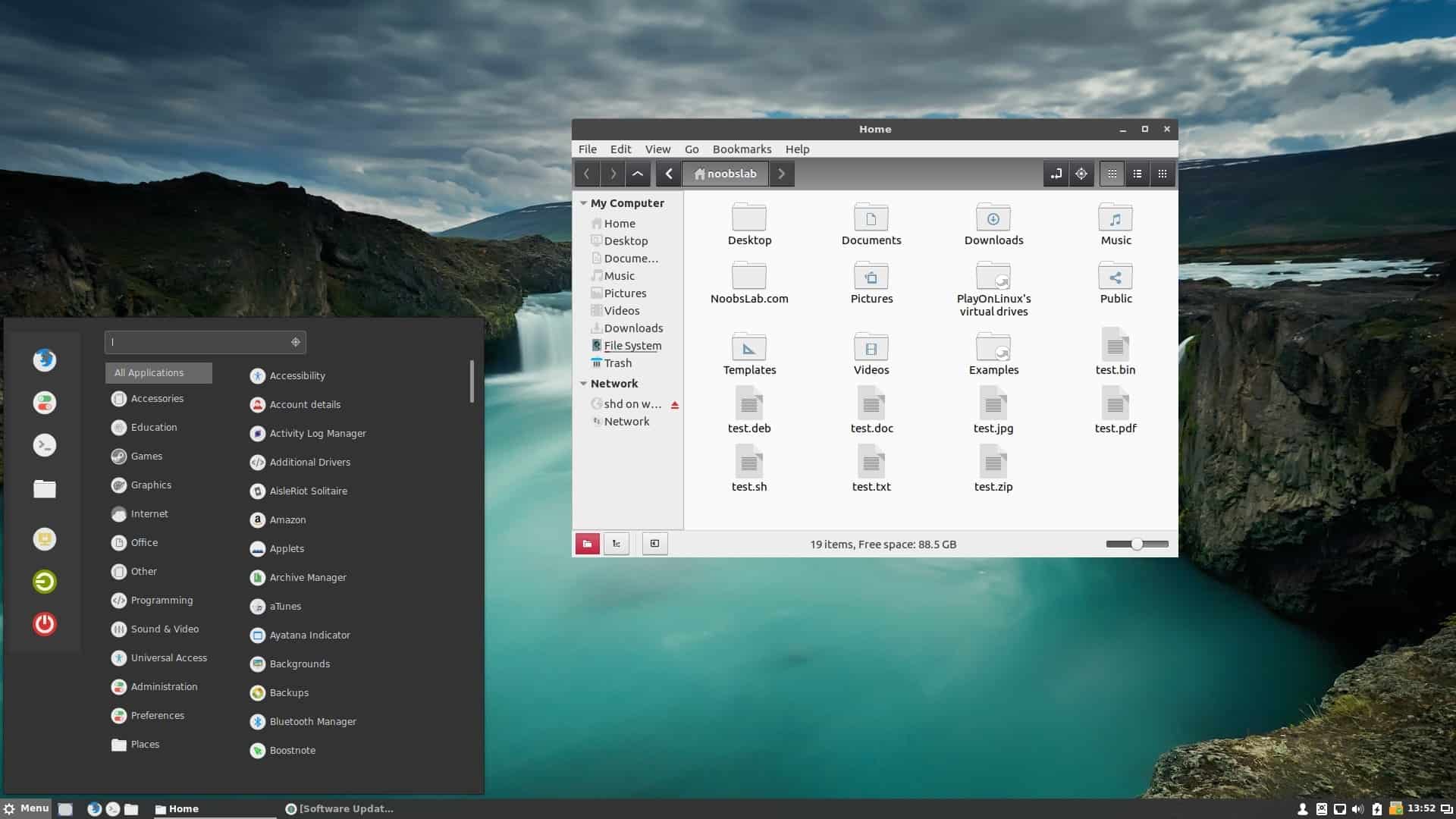The width and height of the screenshot is (1456, 819).
Task: Click the menu search field
Action: point(206,342)
